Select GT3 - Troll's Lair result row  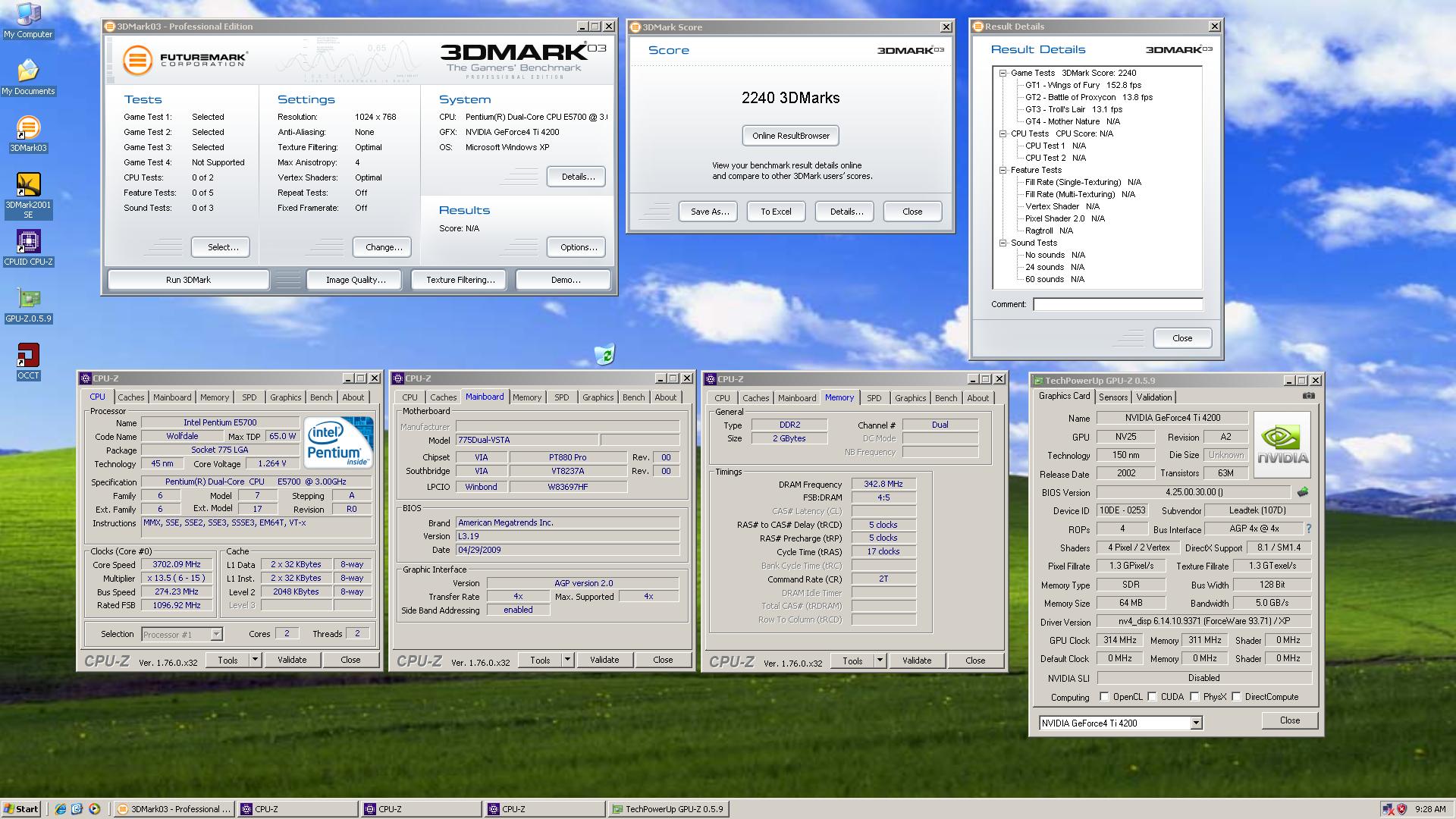pyautogui.click(x=1074, y=109)
